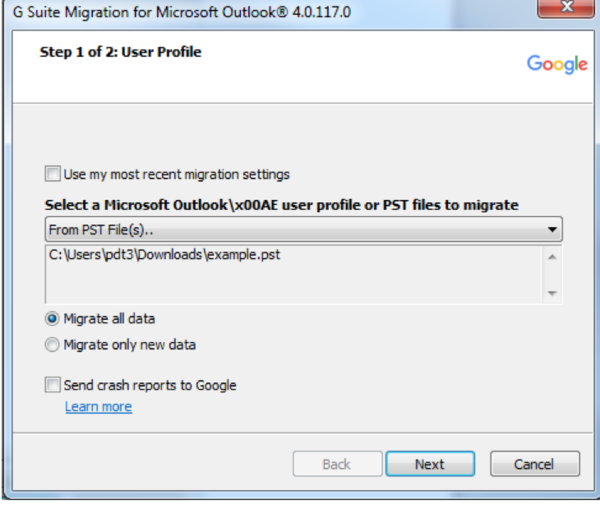This screenshot has width=600, height=505.
Task: Click the disabled Back button
Action: [x=337, y=464]
